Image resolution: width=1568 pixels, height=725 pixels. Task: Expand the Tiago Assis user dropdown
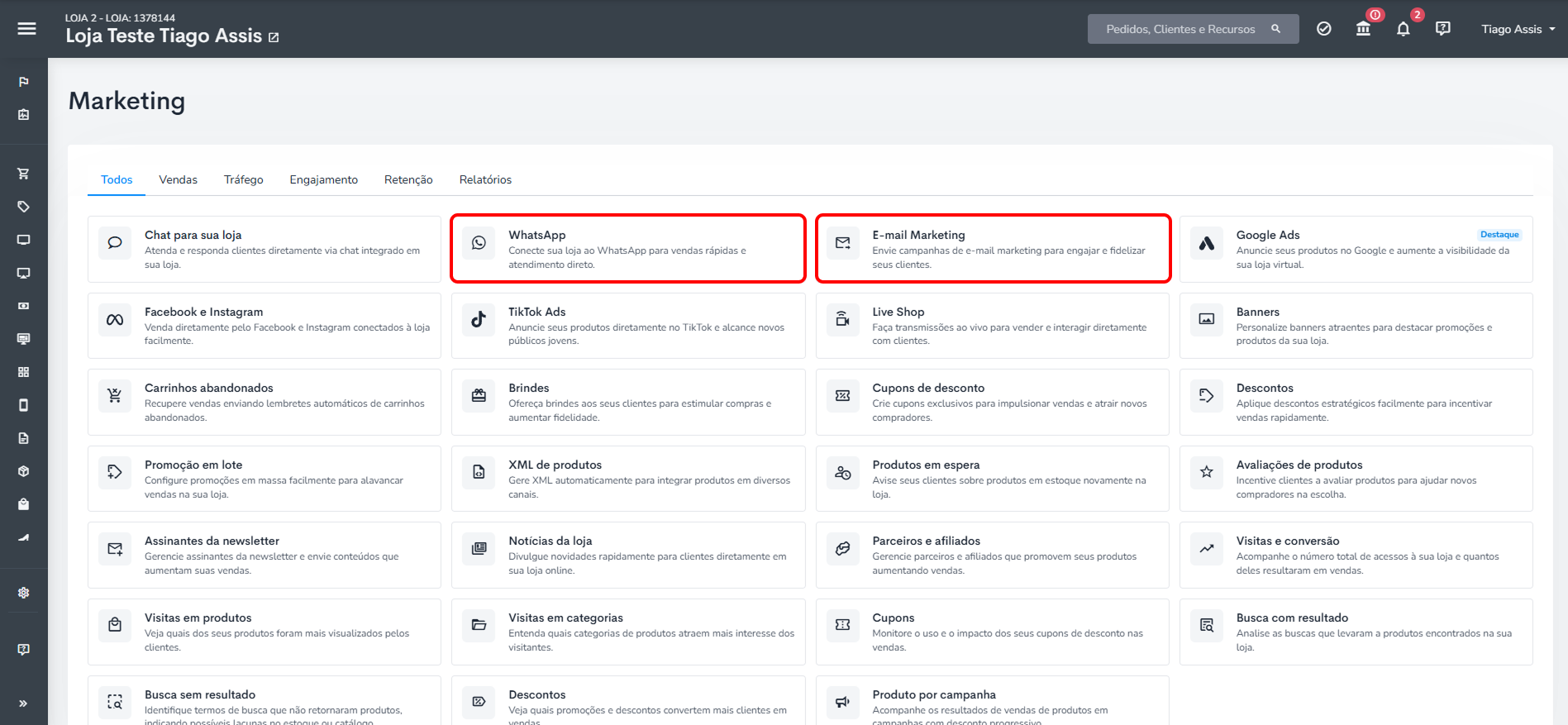1518,29
